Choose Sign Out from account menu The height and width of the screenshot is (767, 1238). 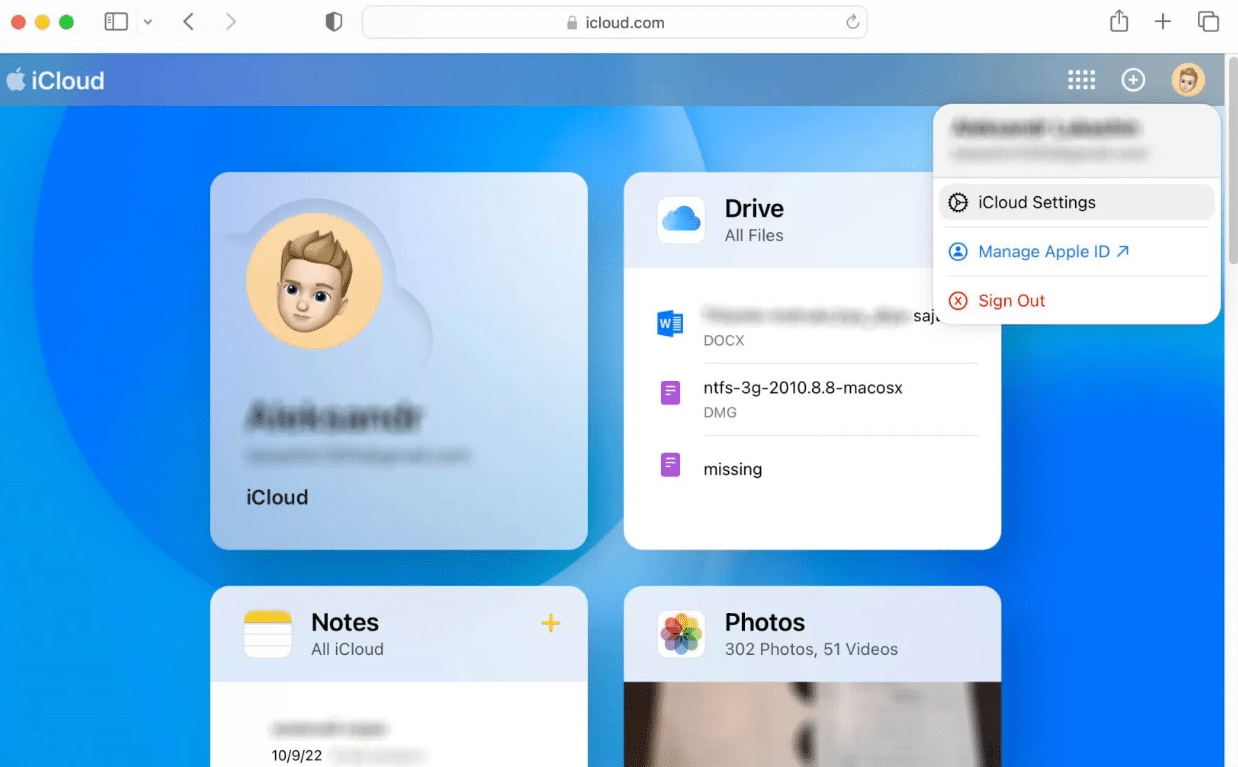1011,301
